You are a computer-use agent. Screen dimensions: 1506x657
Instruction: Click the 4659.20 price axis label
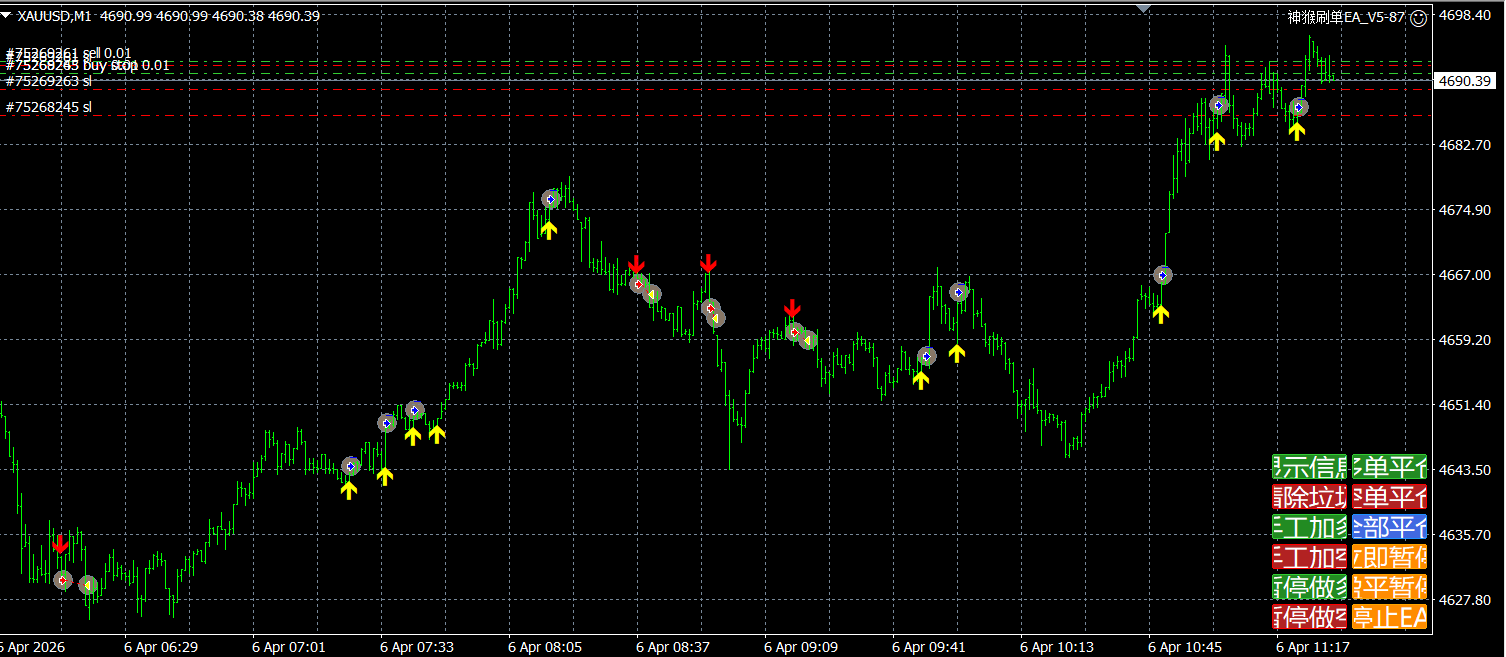1464,340
